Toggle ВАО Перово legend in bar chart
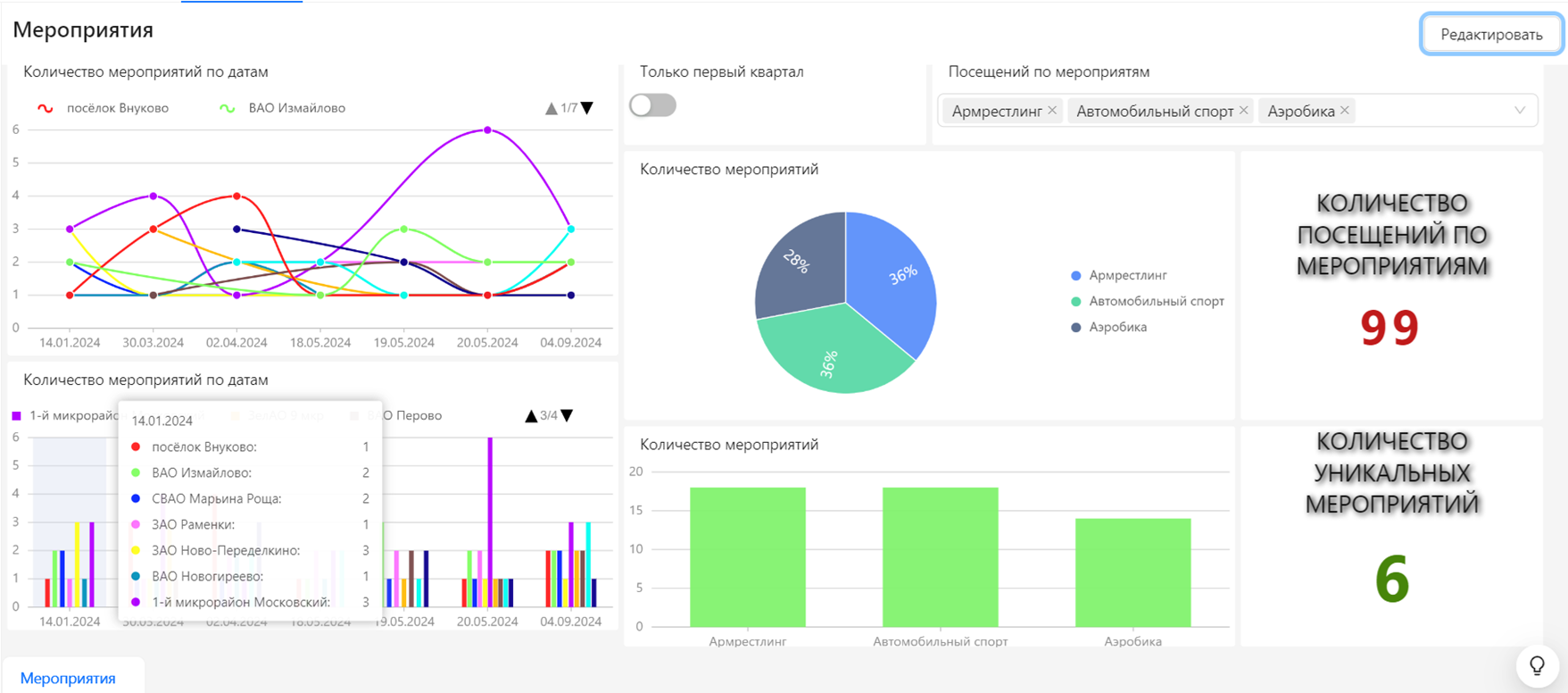Viewport: 1568px width, 693px height. (397, 415)
